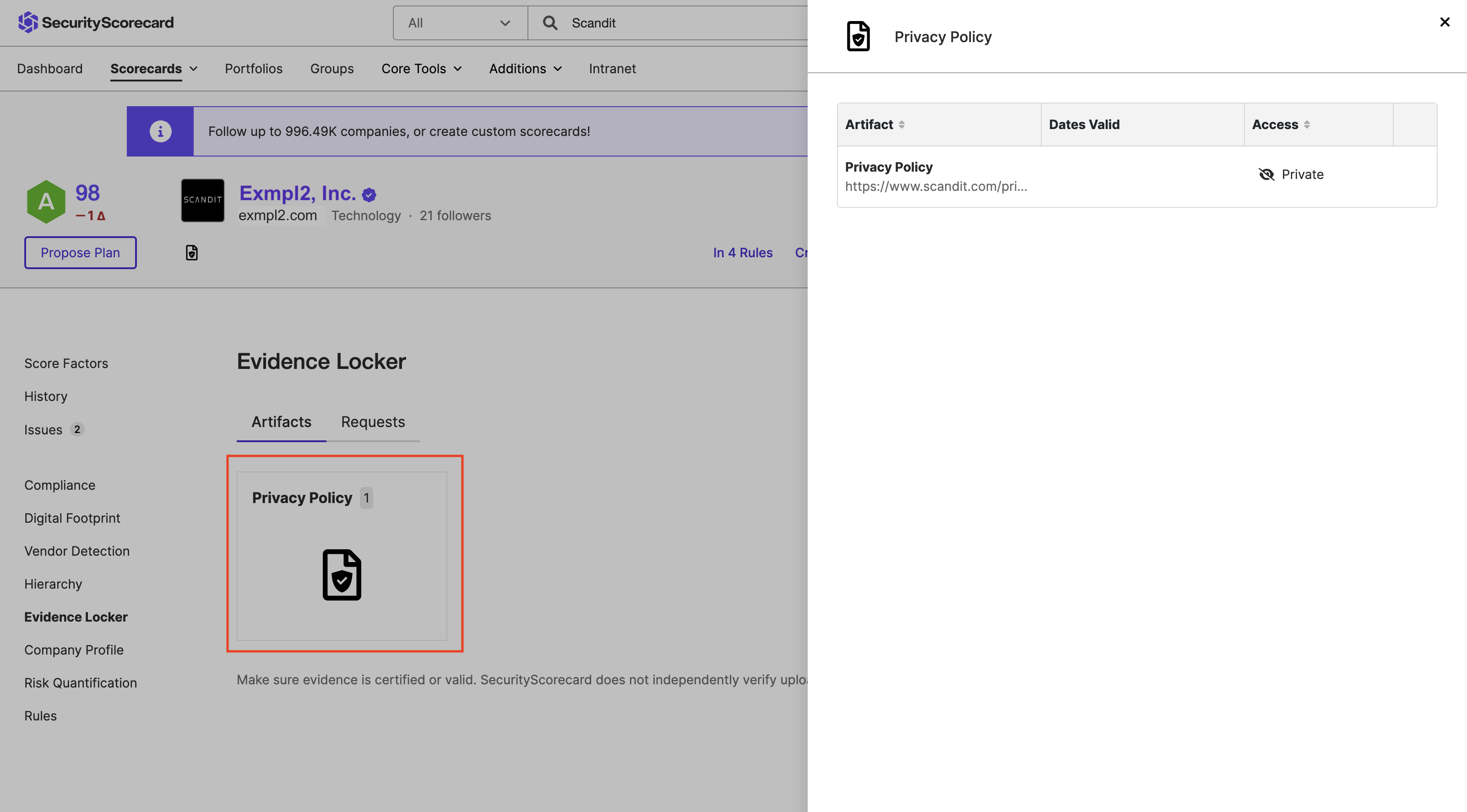
Task: Expand the Scorecards menu chevron
Action: click(x=193, y=68)
